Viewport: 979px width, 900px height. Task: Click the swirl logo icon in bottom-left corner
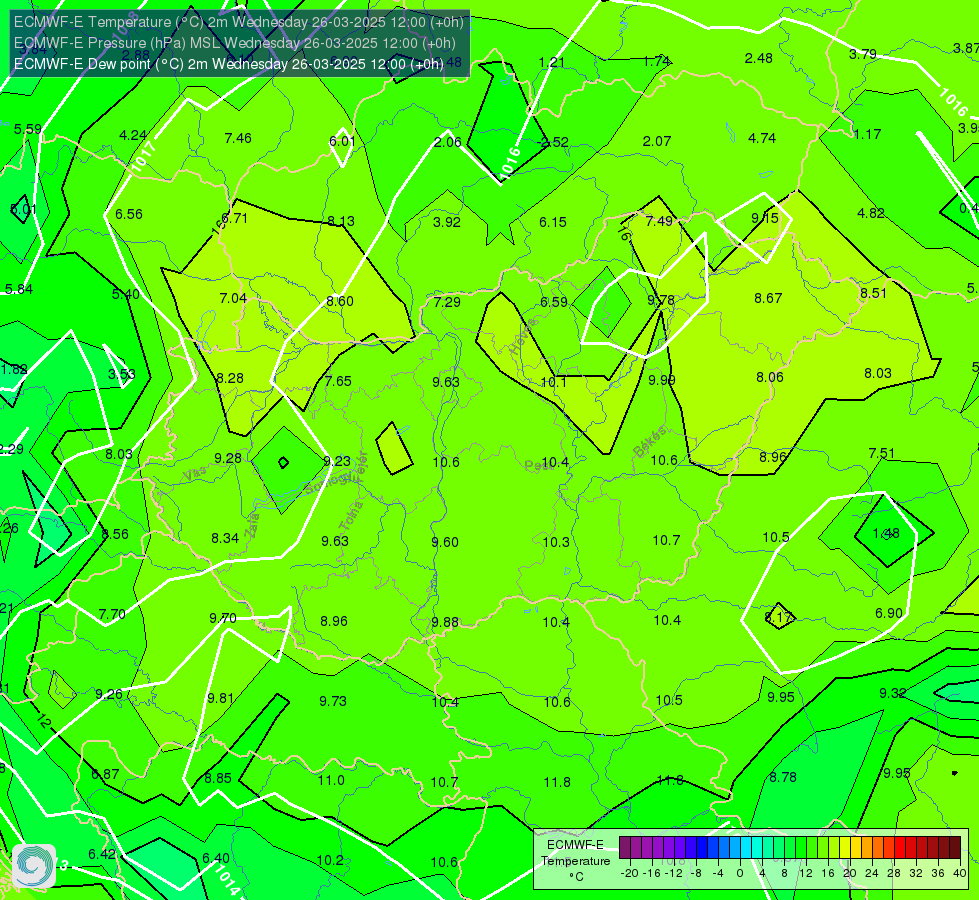[34, 865]
